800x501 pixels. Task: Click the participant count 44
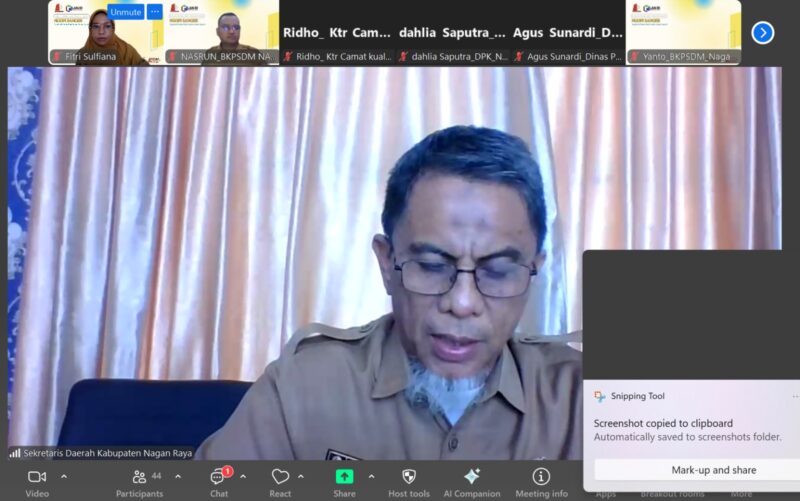tap(156, 476)
